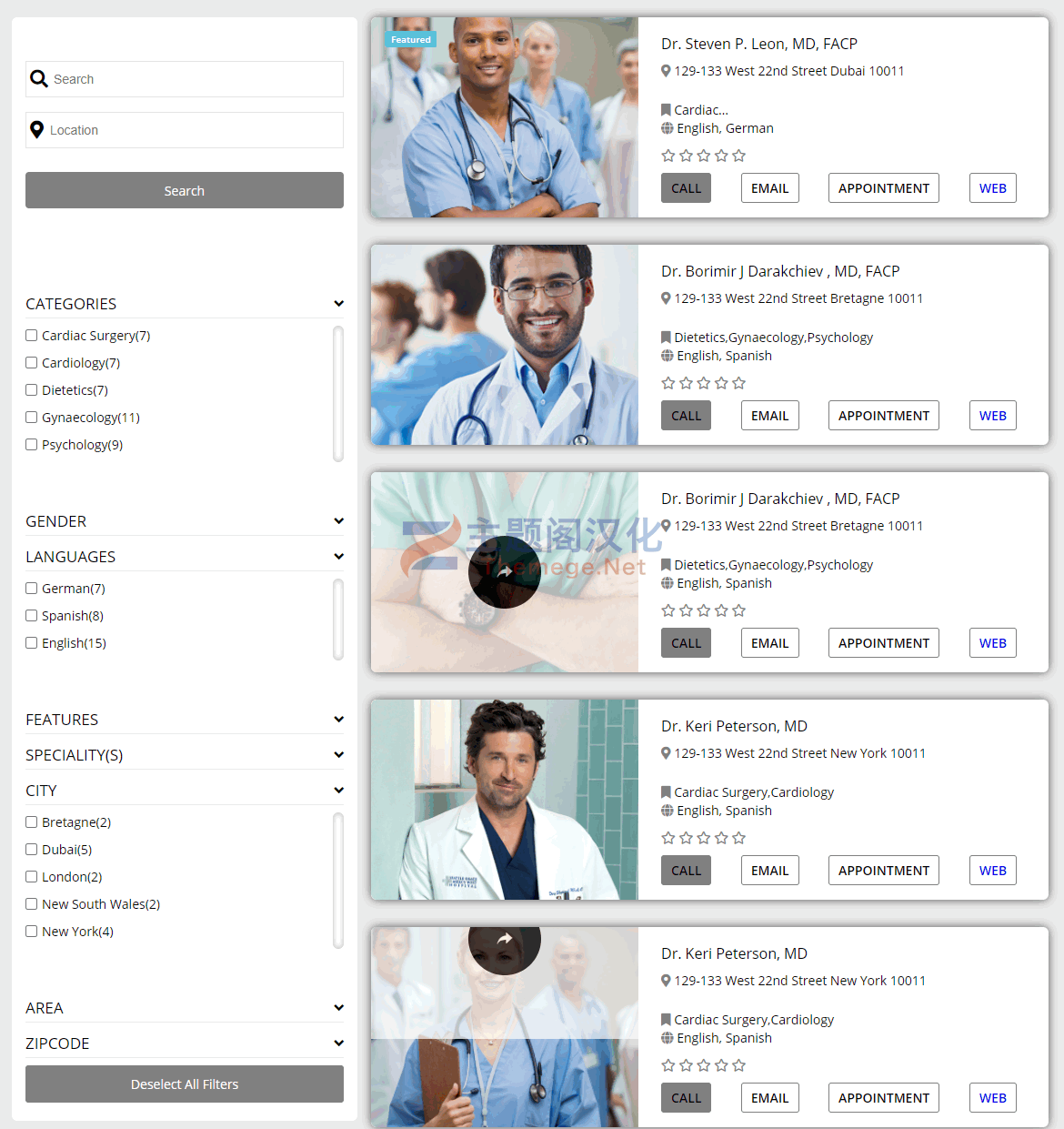Filter by city Dubai(5)

pyautogui.click(x=32, y=850)
